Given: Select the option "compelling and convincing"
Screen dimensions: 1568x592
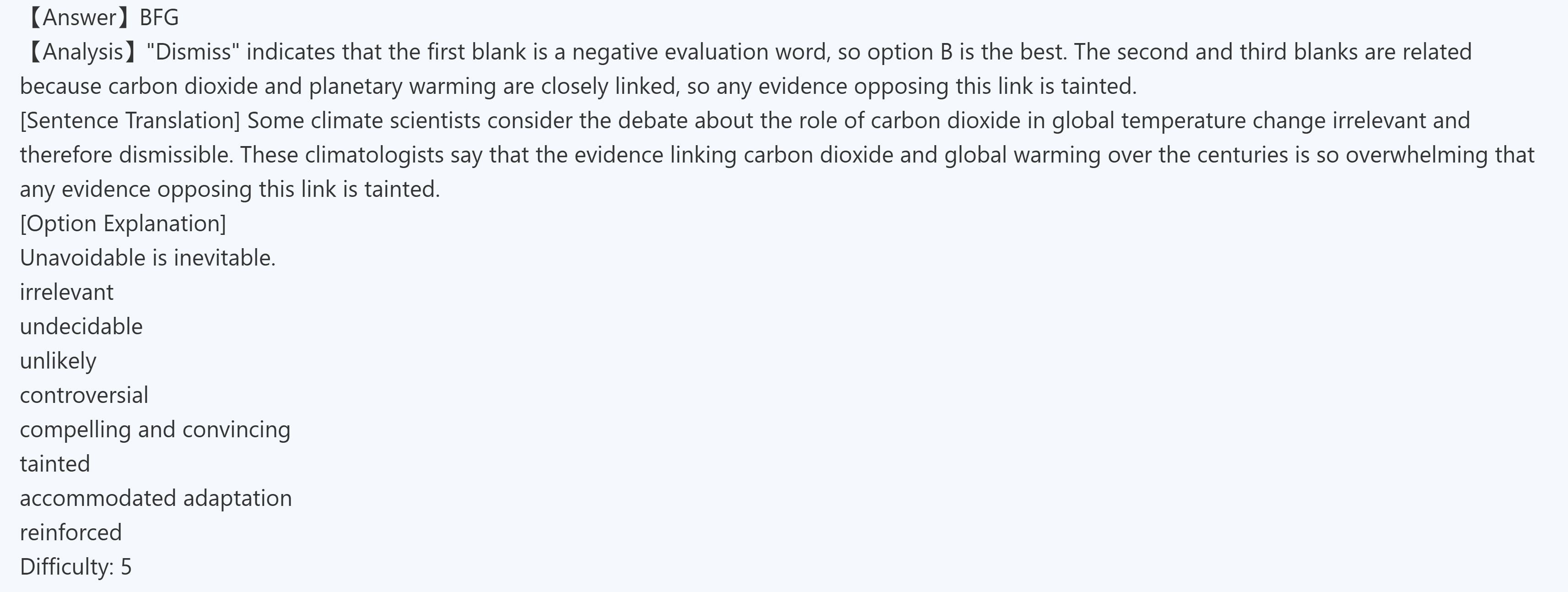Looking at the screenshot, I should (155, 430).
